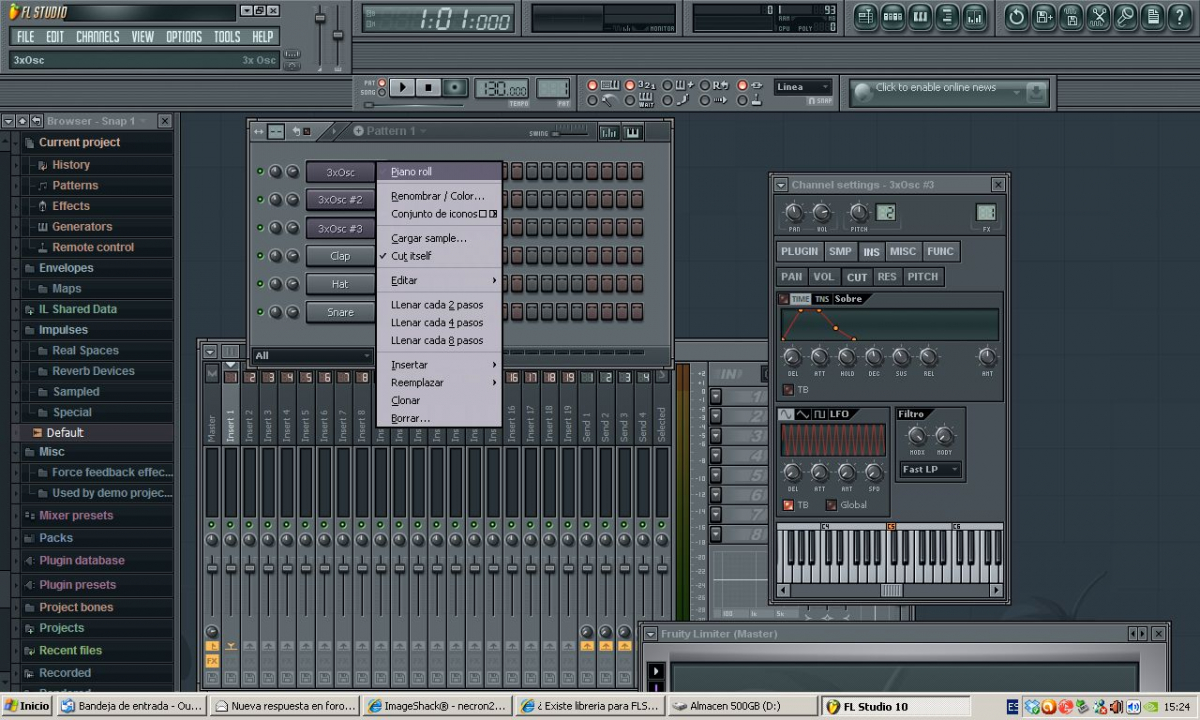Choose Piano roll from the context menu

coord(411,172)
